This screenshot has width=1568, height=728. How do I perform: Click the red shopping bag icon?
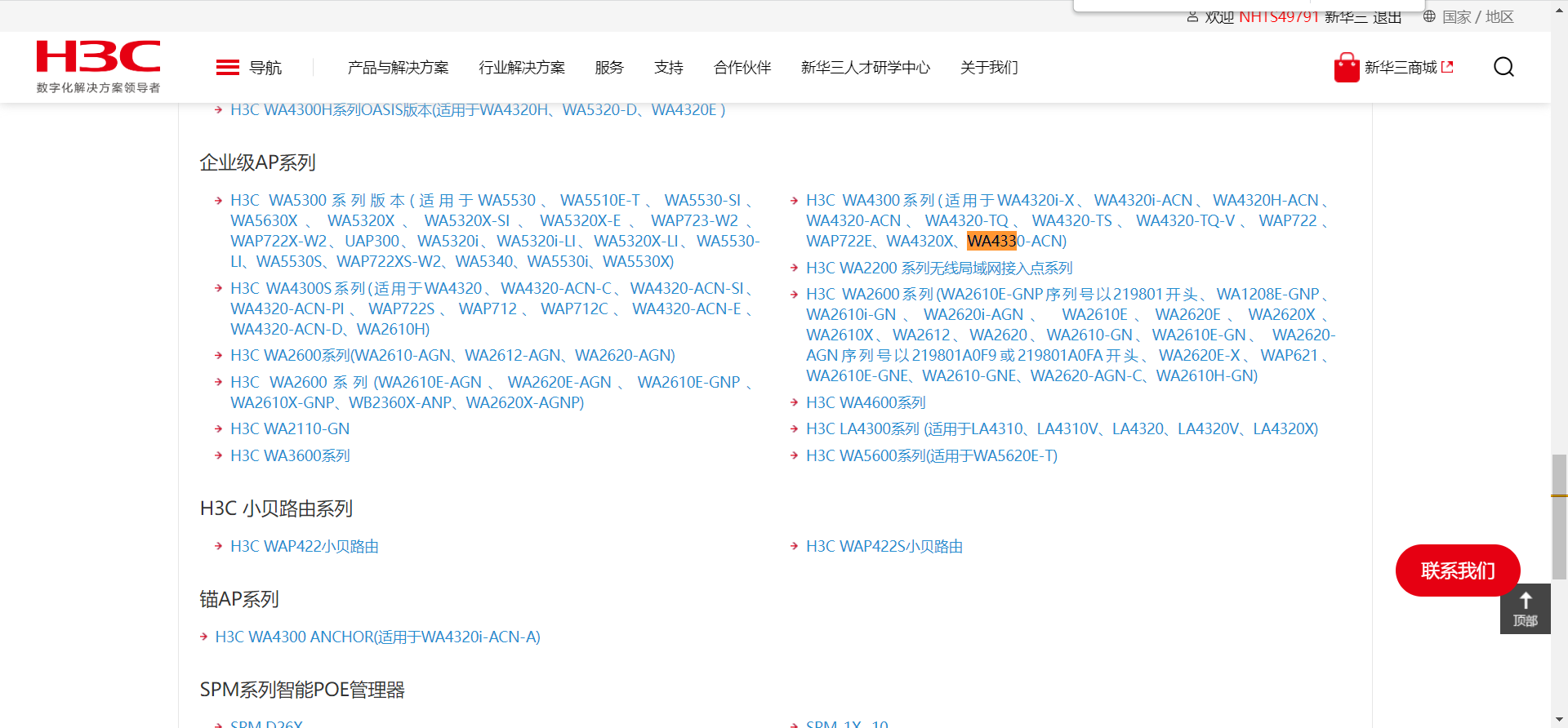click(x=1346, y=68)
